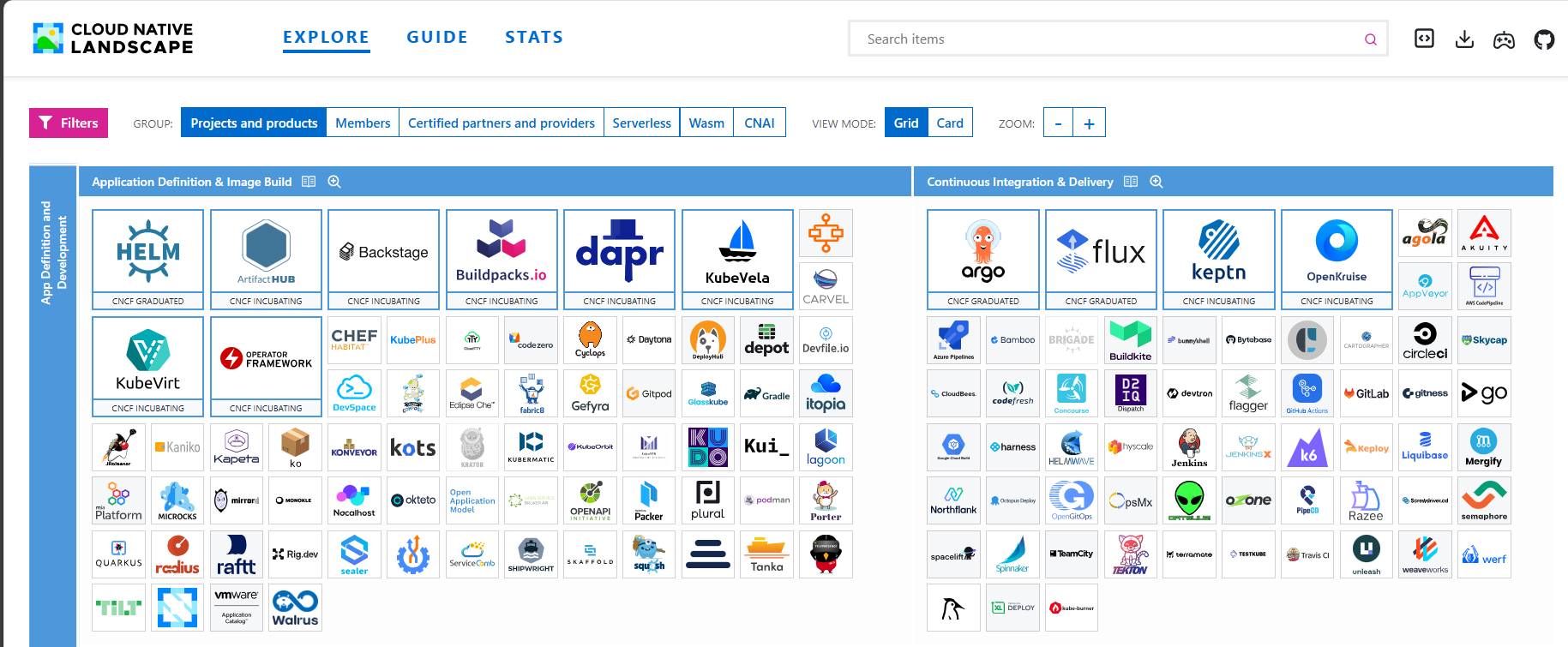Open the Artifact Hub project card
Viewport: 1568px width, 647px height.
[266, 259]
